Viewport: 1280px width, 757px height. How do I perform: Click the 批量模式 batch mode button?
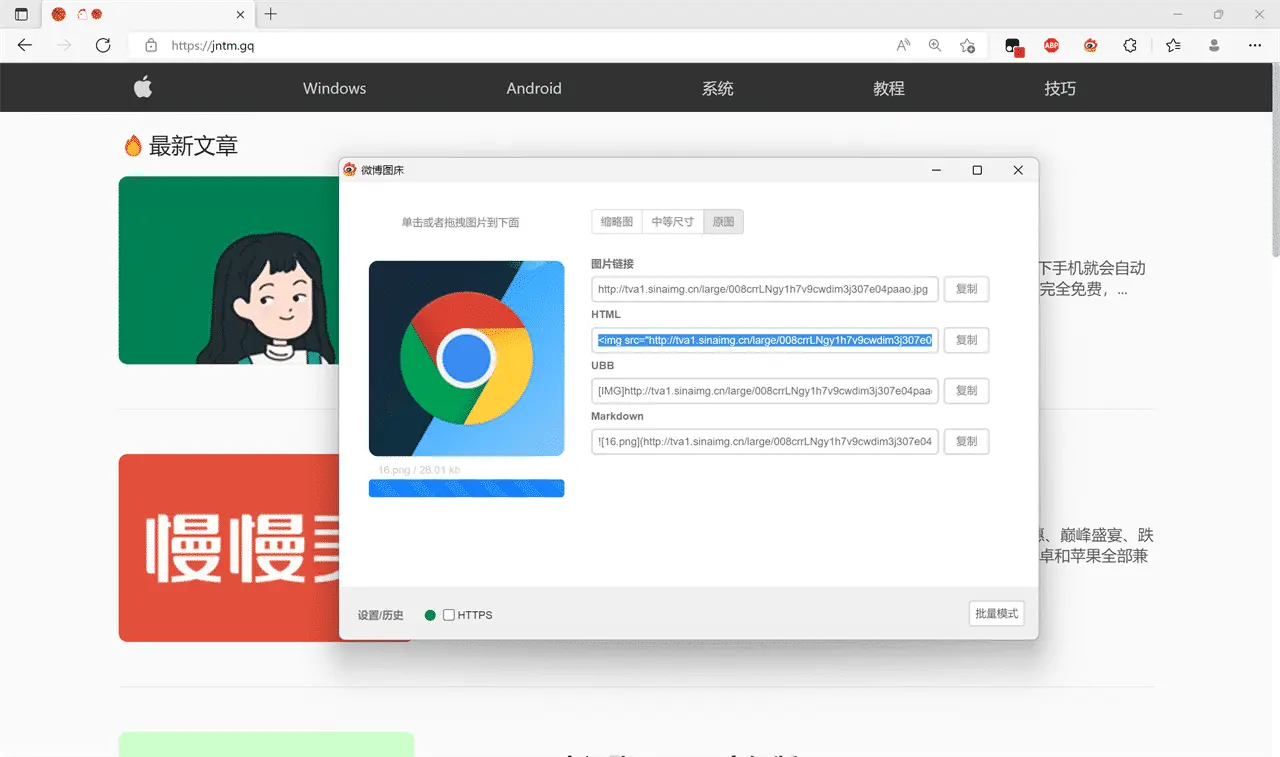pos(996,614)
